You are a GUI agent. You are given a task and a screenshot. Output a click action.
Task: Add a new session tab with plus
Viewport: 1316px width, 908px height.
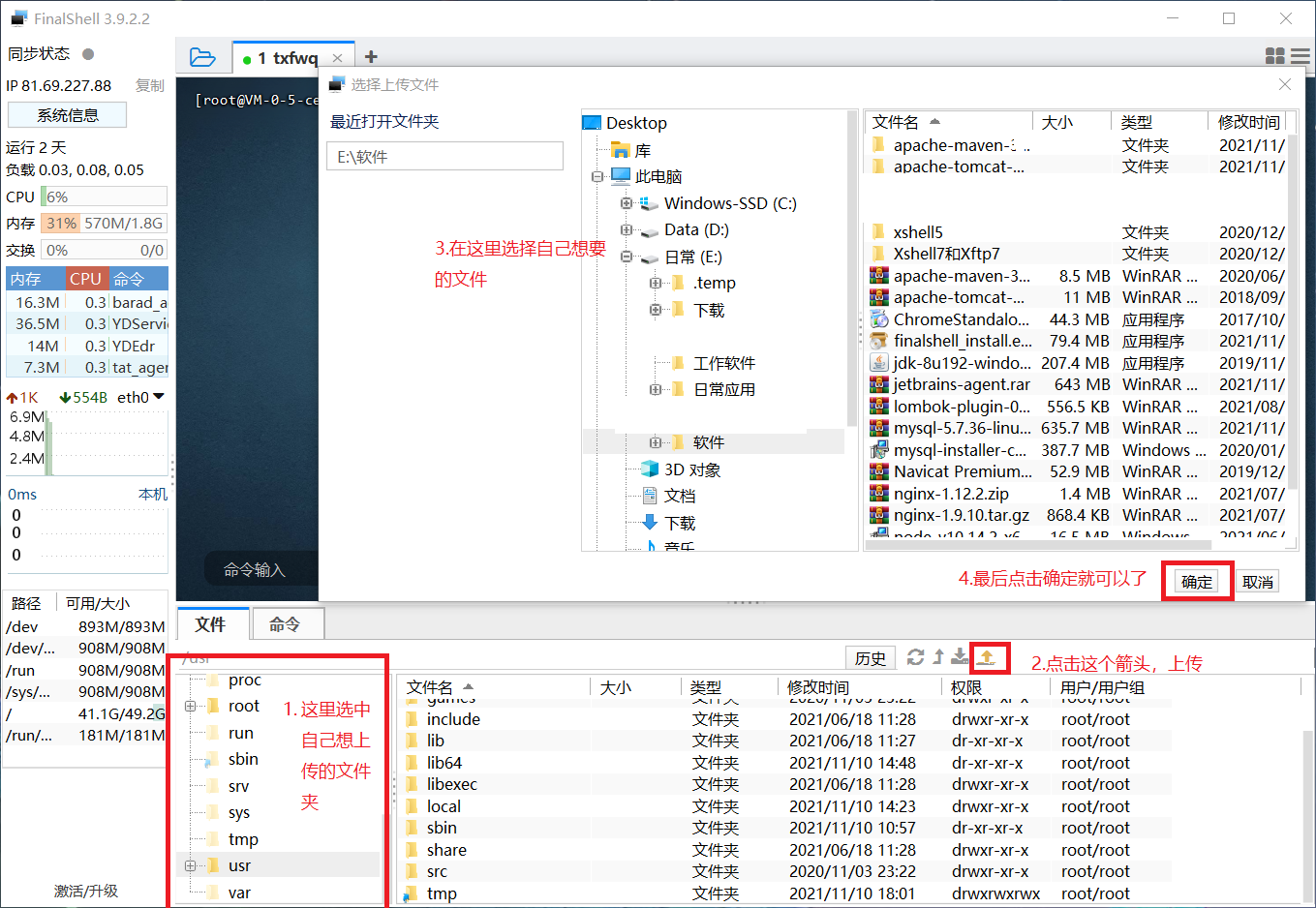tap(371, 57)
